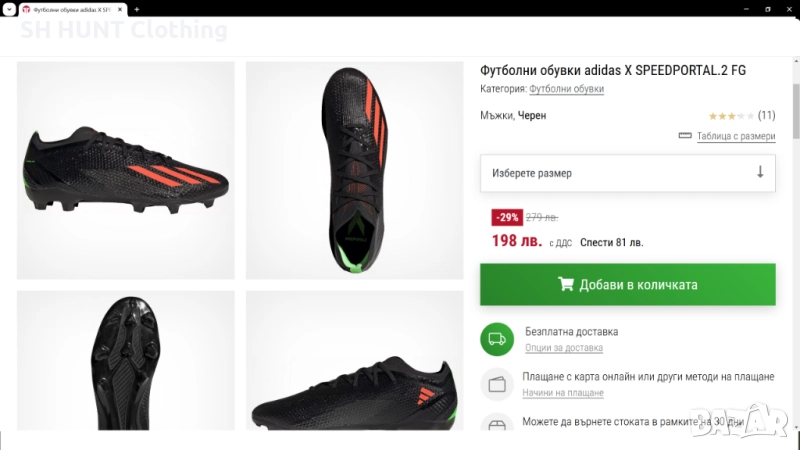Click 'Добави в количката' add to cart button

[627, 285]
